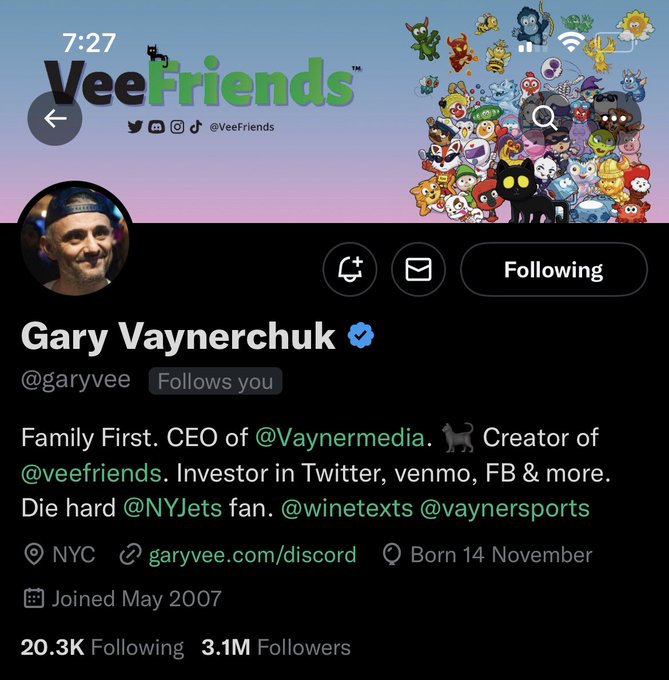Send a message via the envelope icon
Image resolution: width=669 pixels, height=680 pixels.
tap(418, 269)
